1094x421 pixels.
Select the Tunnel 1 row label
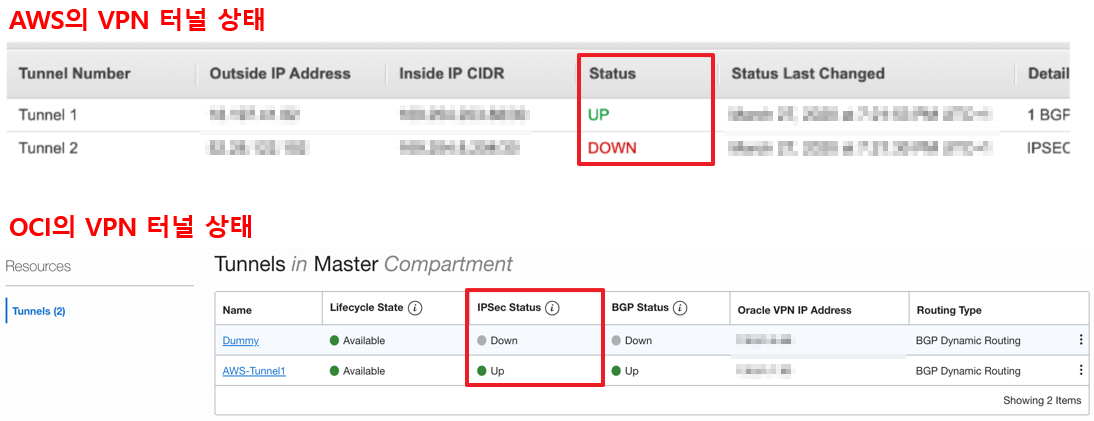47,115
